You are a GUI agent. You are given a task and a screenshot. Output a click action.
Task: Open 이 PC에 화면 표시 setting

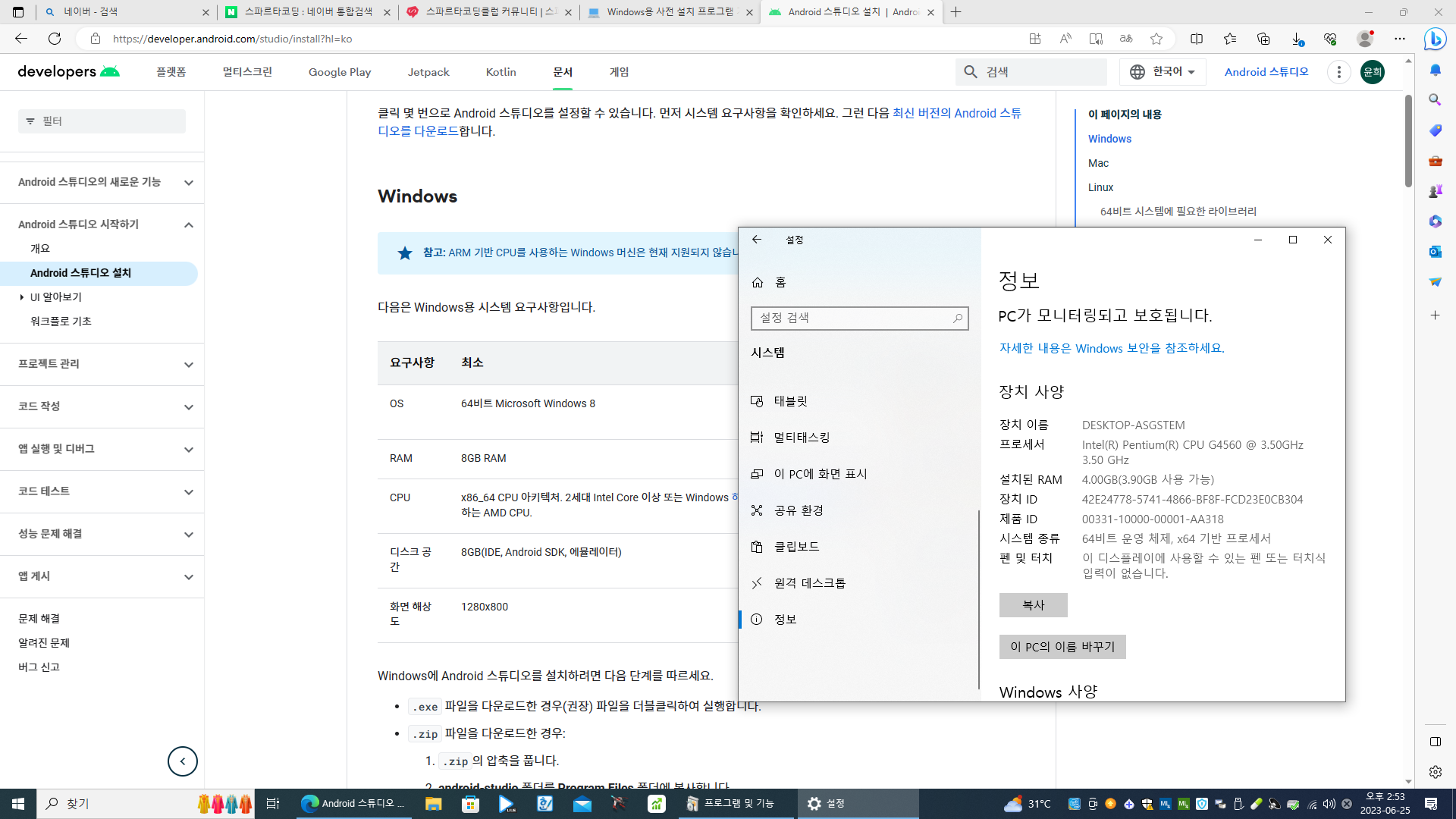[858, 474]
